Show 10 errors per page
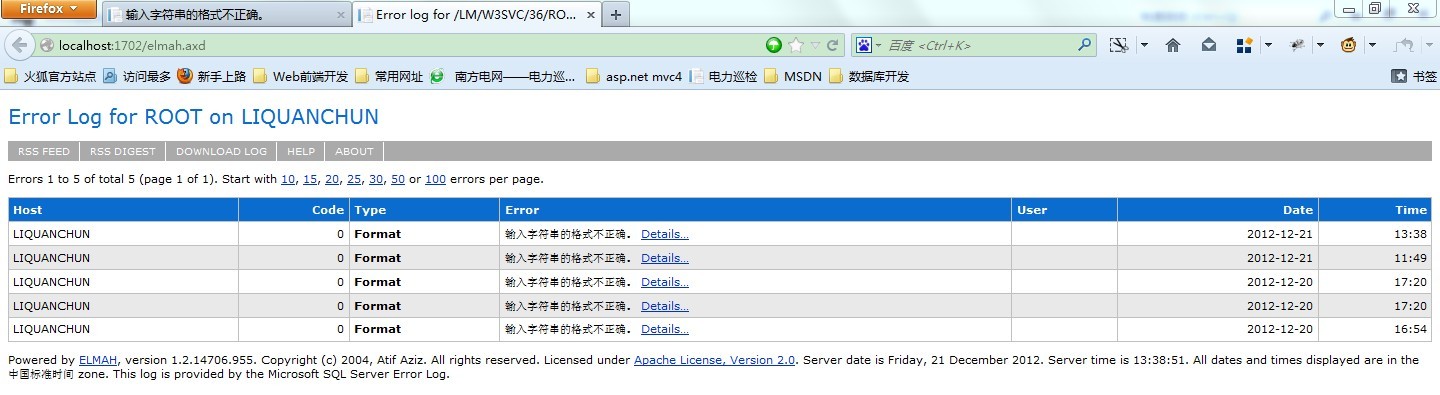The width and height of the screenshot is (1440, 395). tap(288, 180)
